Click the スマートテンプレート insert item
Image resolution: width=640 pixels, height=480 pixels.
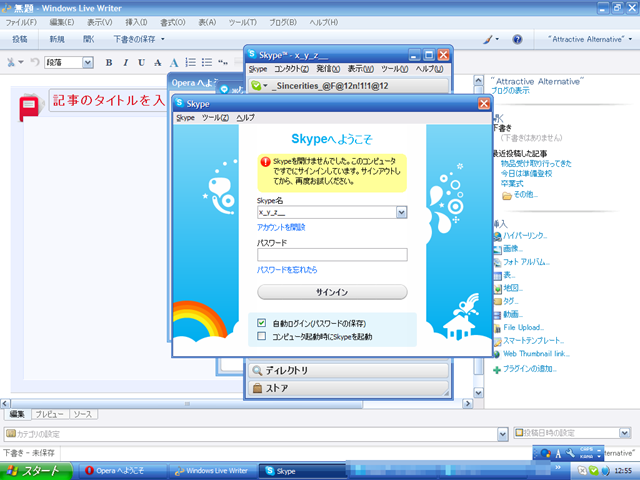click(533, 341)
